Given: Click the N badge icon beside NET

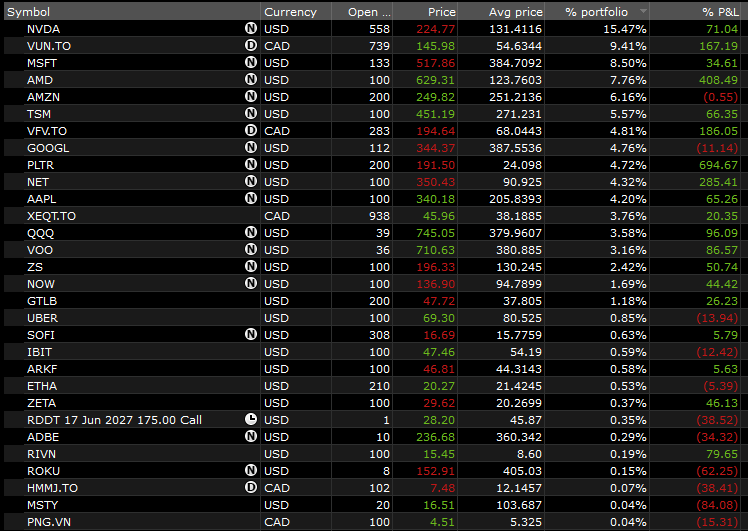Looking at the screenshot, I should point(251,182).
